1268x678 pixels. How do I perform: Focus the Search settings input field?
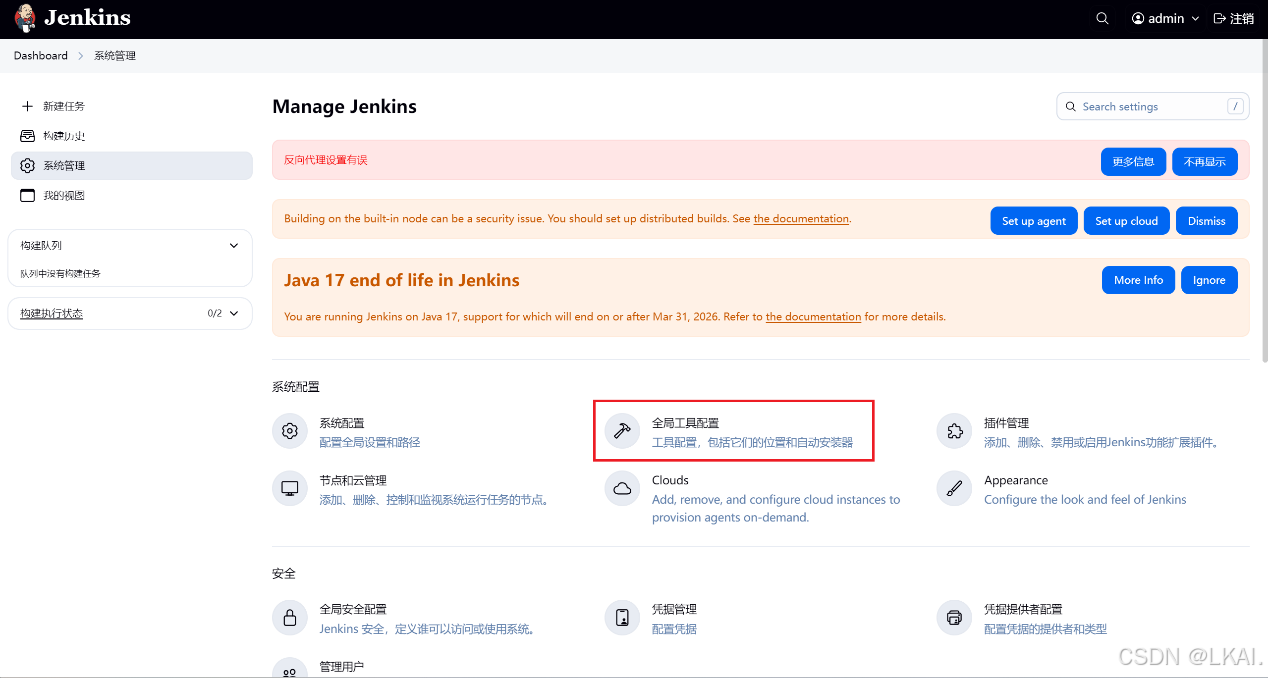(1153, 106)
